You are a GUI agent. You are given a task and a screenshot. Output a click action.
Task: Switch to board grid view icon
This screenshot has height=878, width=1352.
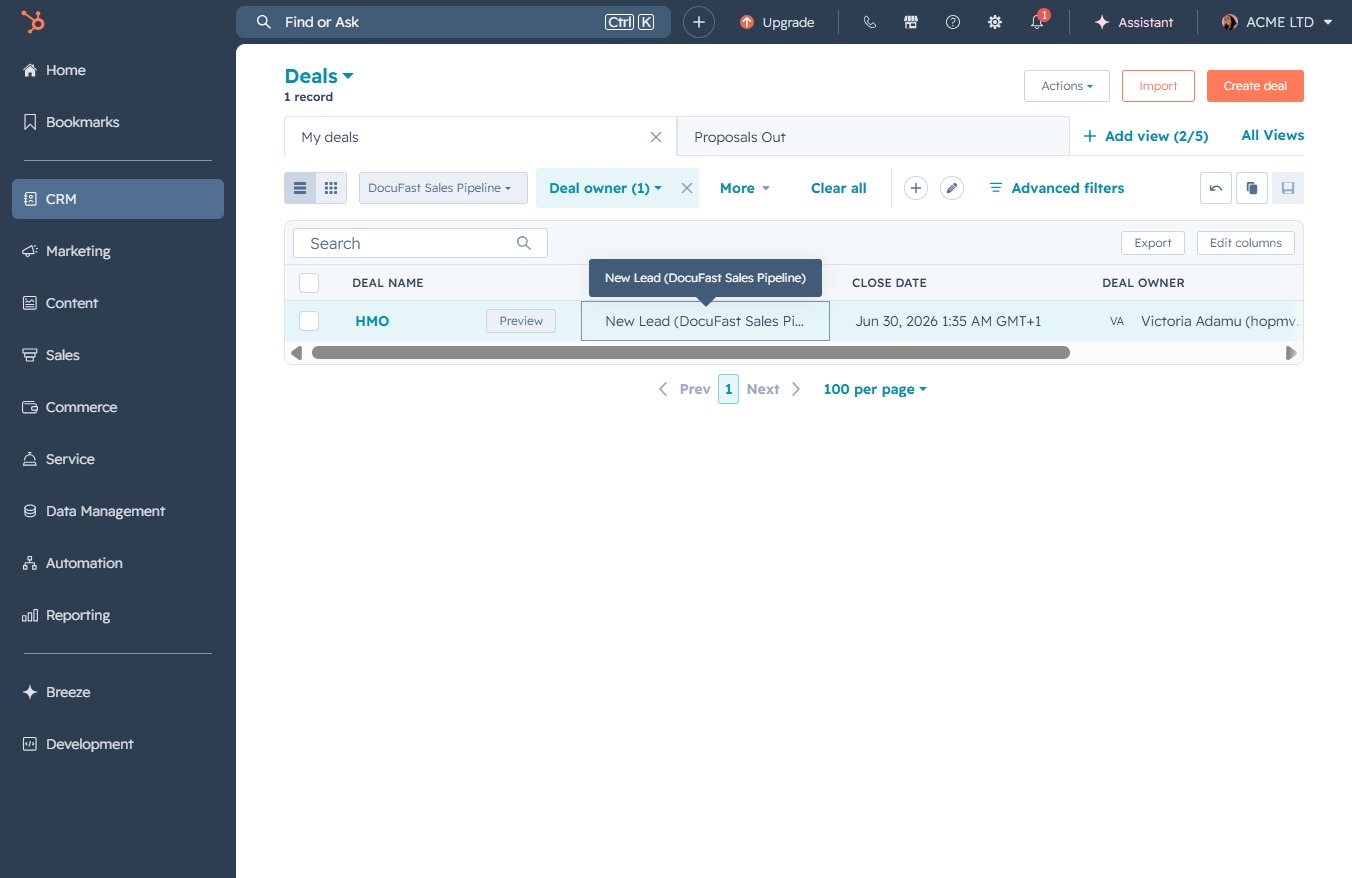click(x=331, y=188)
